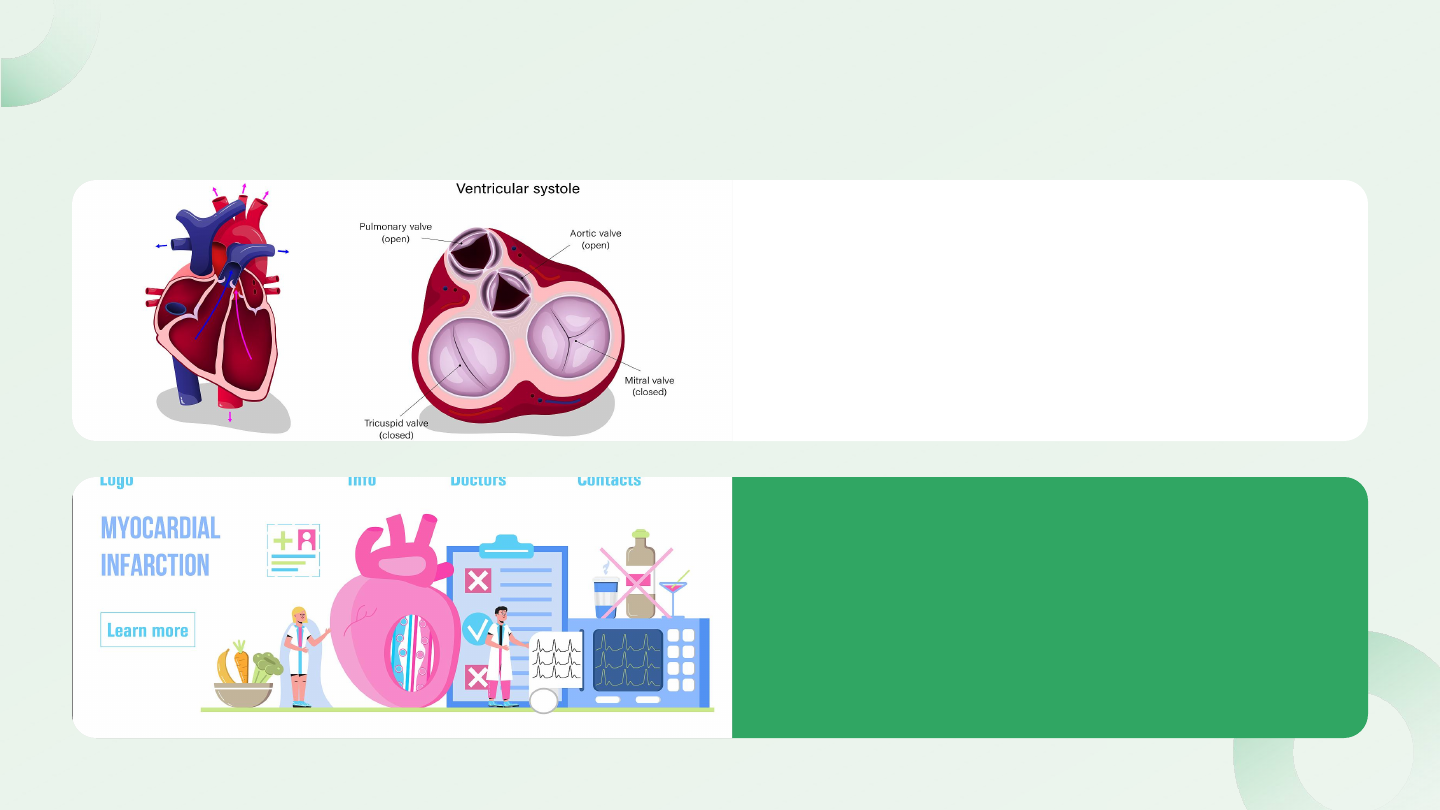Click the Logo text in header

(116, 481)
